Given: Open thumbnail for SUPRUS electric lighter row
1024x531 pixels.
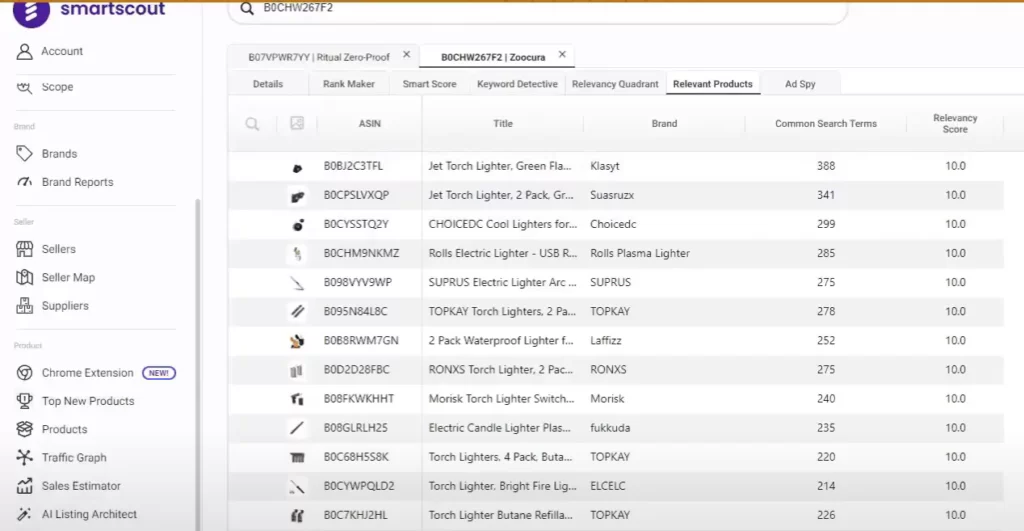Looking at the screenshot, I should [x=297, y=283].
